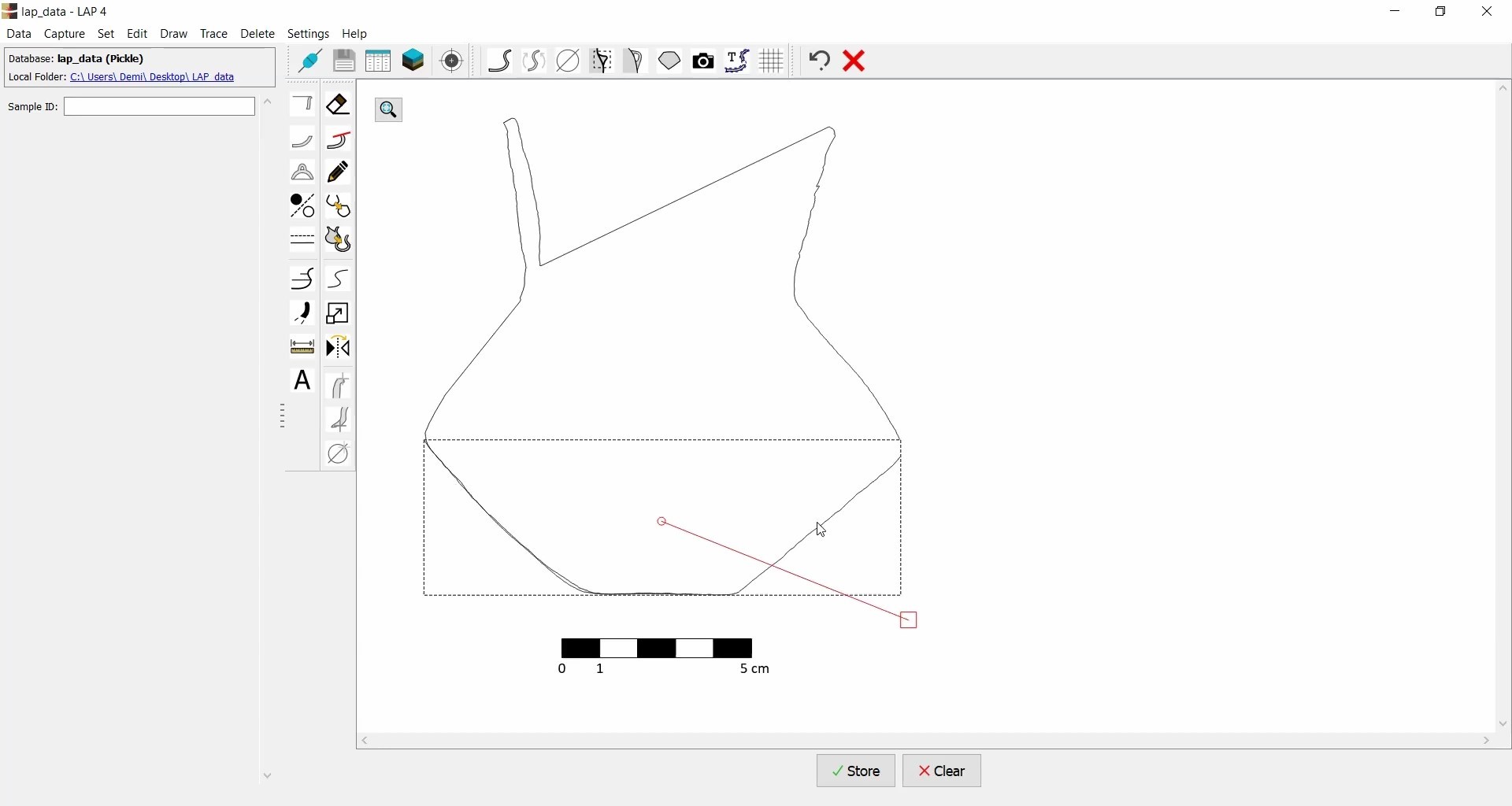Image resolution: width=1512 pixels, height=806 pixels.
Task: Click the mirror flip tool
Action: [339, 349]
